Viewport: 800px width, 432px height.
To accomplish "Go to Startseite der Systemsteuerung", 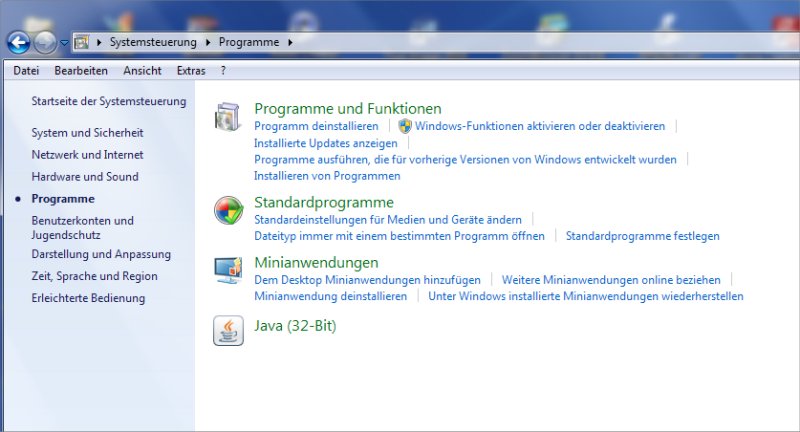I will (x=108, y=102).
